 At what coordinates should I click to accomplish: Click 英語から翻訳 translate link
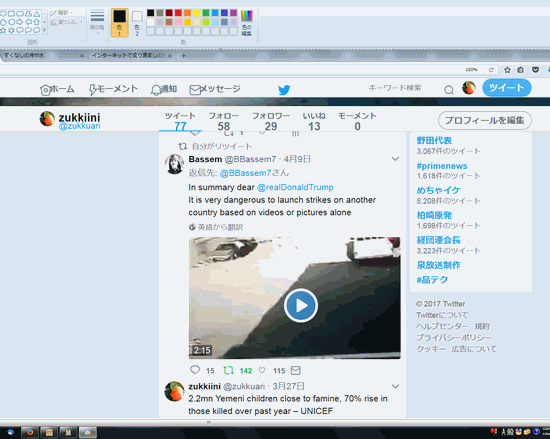[x=216, y=227]
